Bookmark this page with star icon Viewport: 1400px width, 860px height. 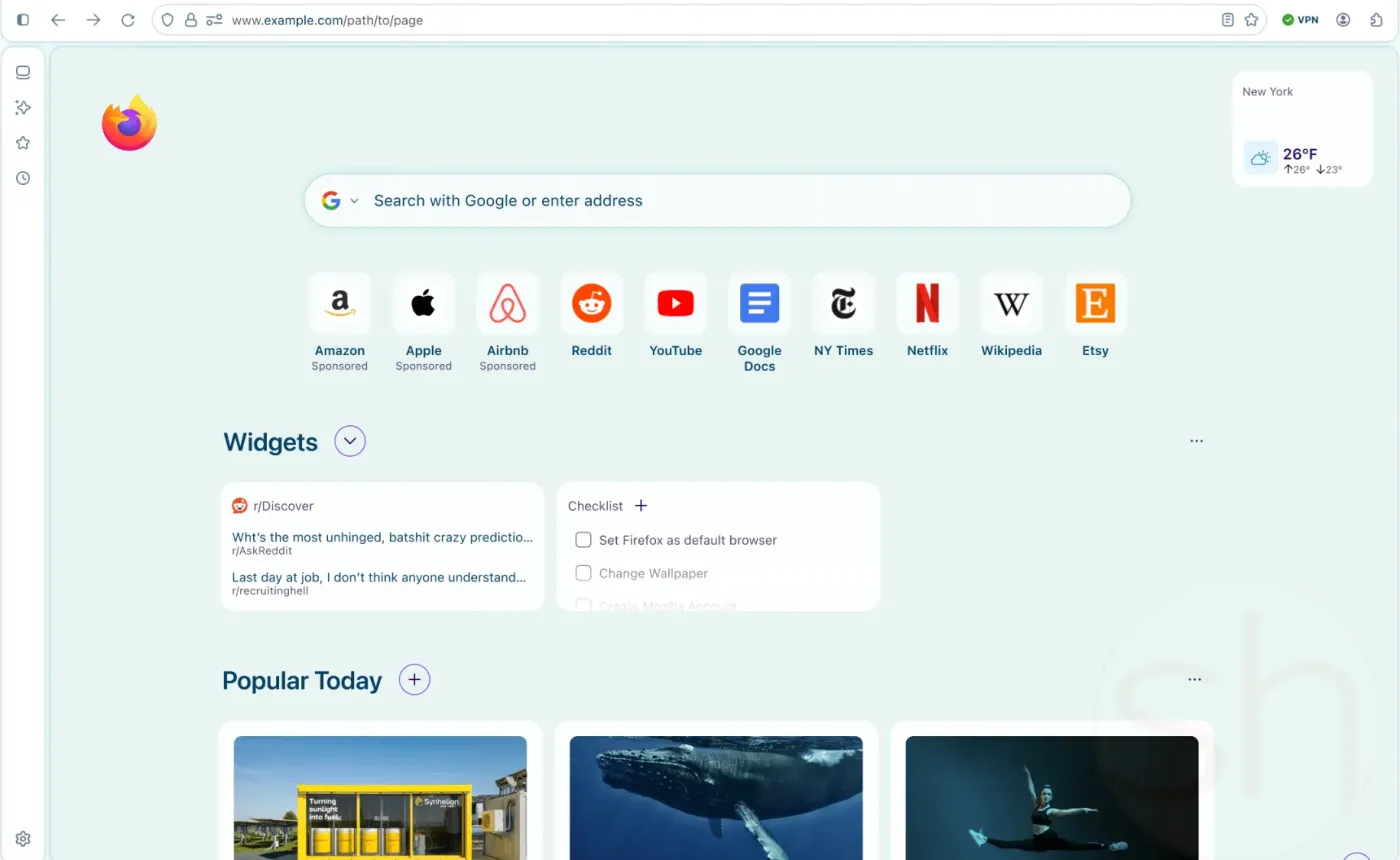1251,20
